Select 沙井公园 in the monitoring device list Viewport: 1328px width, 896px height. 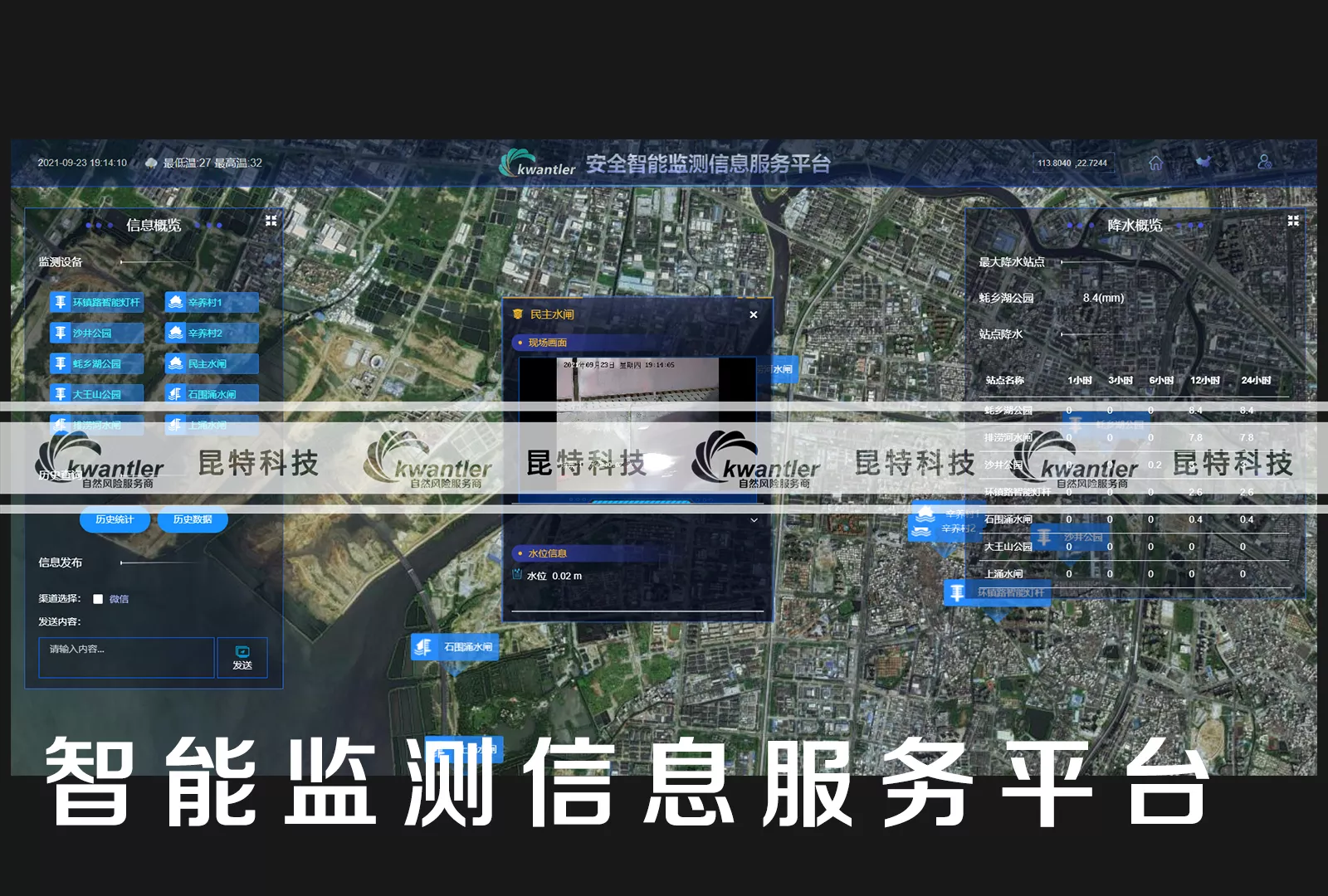click(x=96, y=334)
